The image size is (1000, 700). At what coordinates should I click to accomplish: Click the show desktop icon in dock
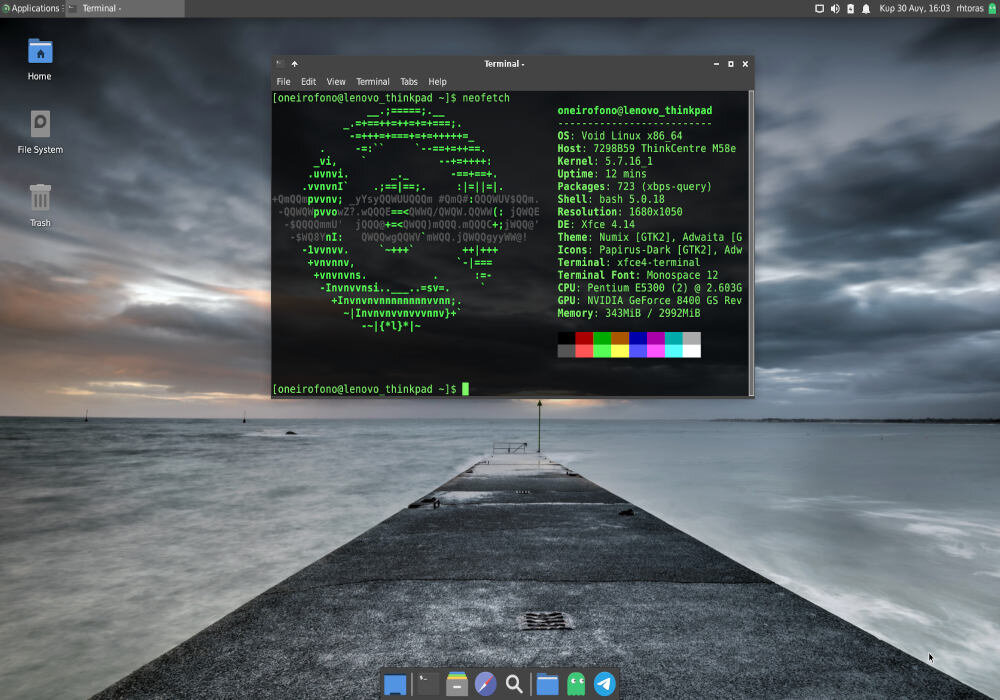coord(395,685)
